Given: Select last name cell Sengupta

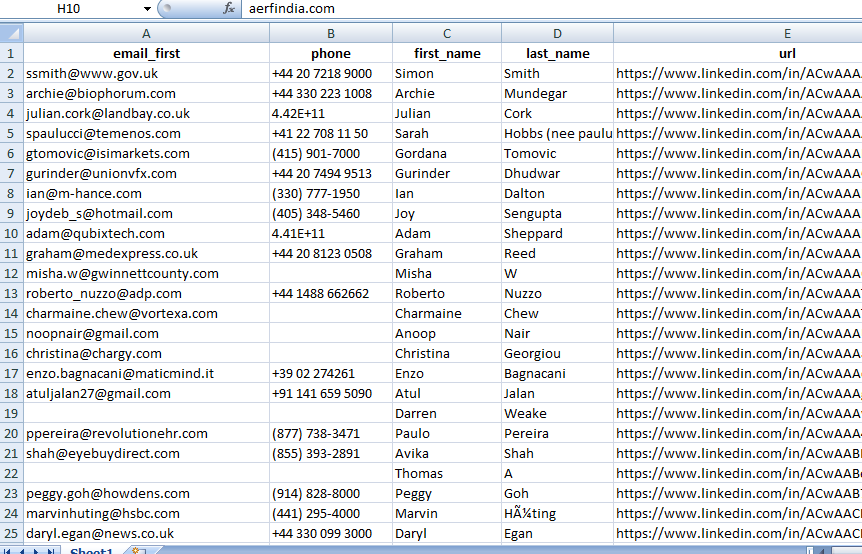Looking at the screenshot, I should coord(557,213).
